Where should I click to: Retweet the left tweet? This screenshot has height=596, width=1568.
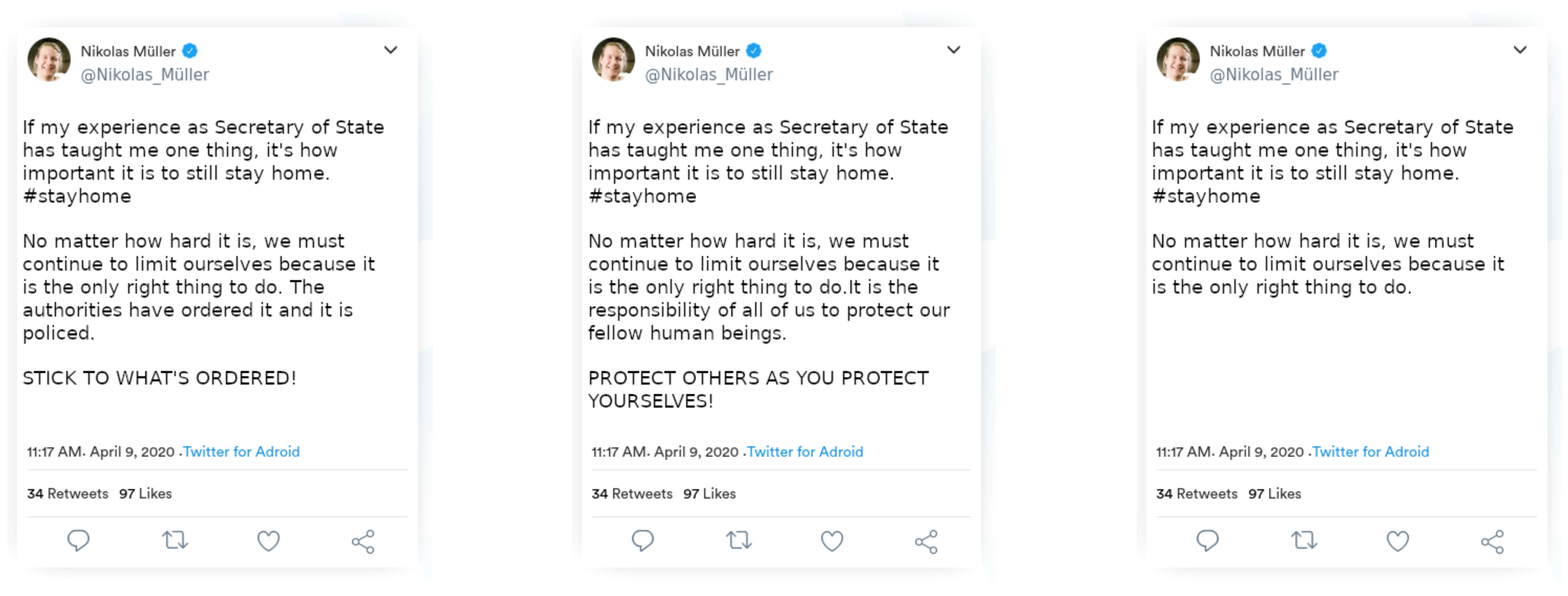pyautogui.click(x=175, y=541)
